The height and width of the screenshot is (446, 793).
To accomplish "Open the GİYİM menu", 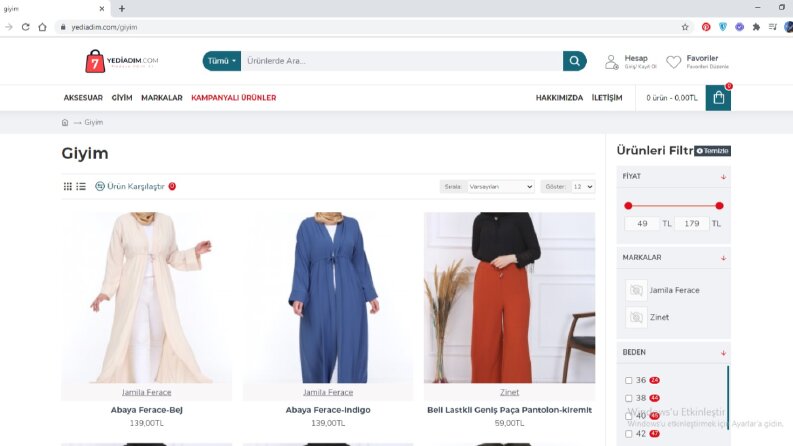I will click(x=122, y=98).
